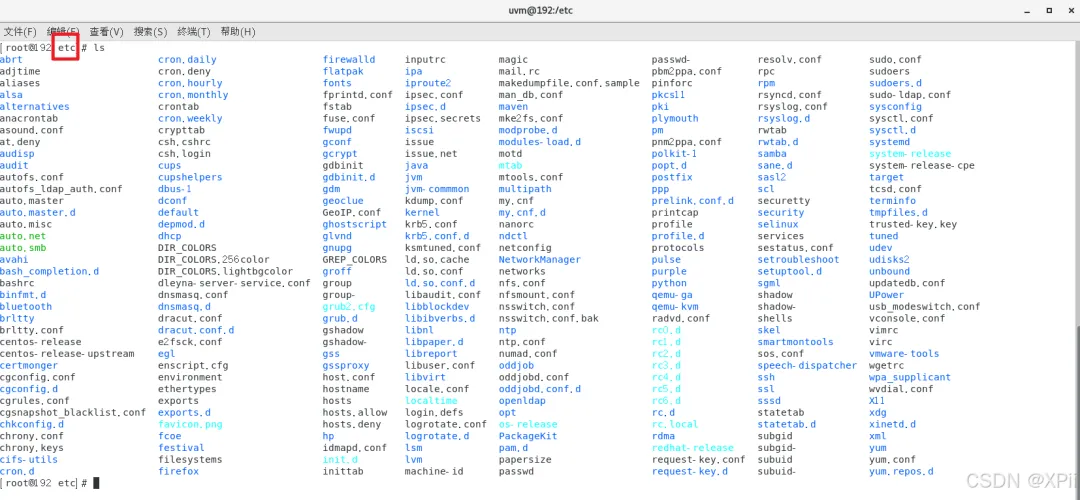1080x500 pixels.
Task: Select 'makedumpfile.conf.sample' file name
Action: (x=569, y=83)
